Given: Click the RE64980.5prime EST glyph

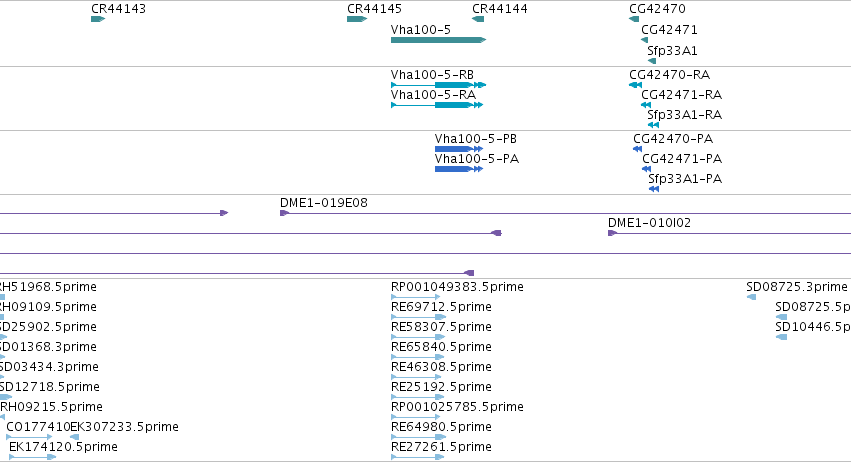Looking at the screenshot, I should (418, 438).
